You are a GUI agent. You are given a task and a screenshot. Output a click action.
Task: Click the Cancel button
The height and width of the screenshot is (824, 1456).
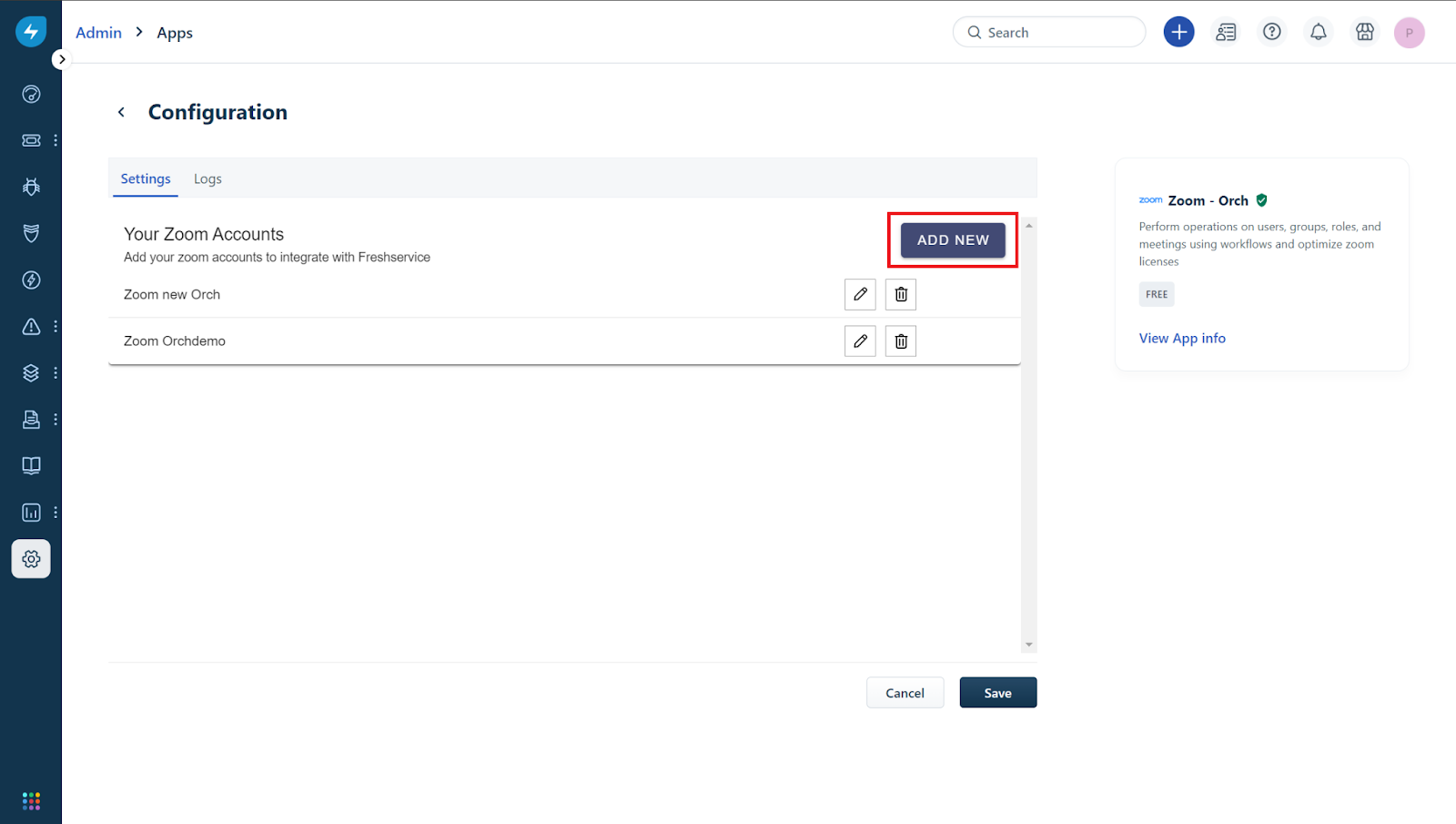tap(905, 693)
